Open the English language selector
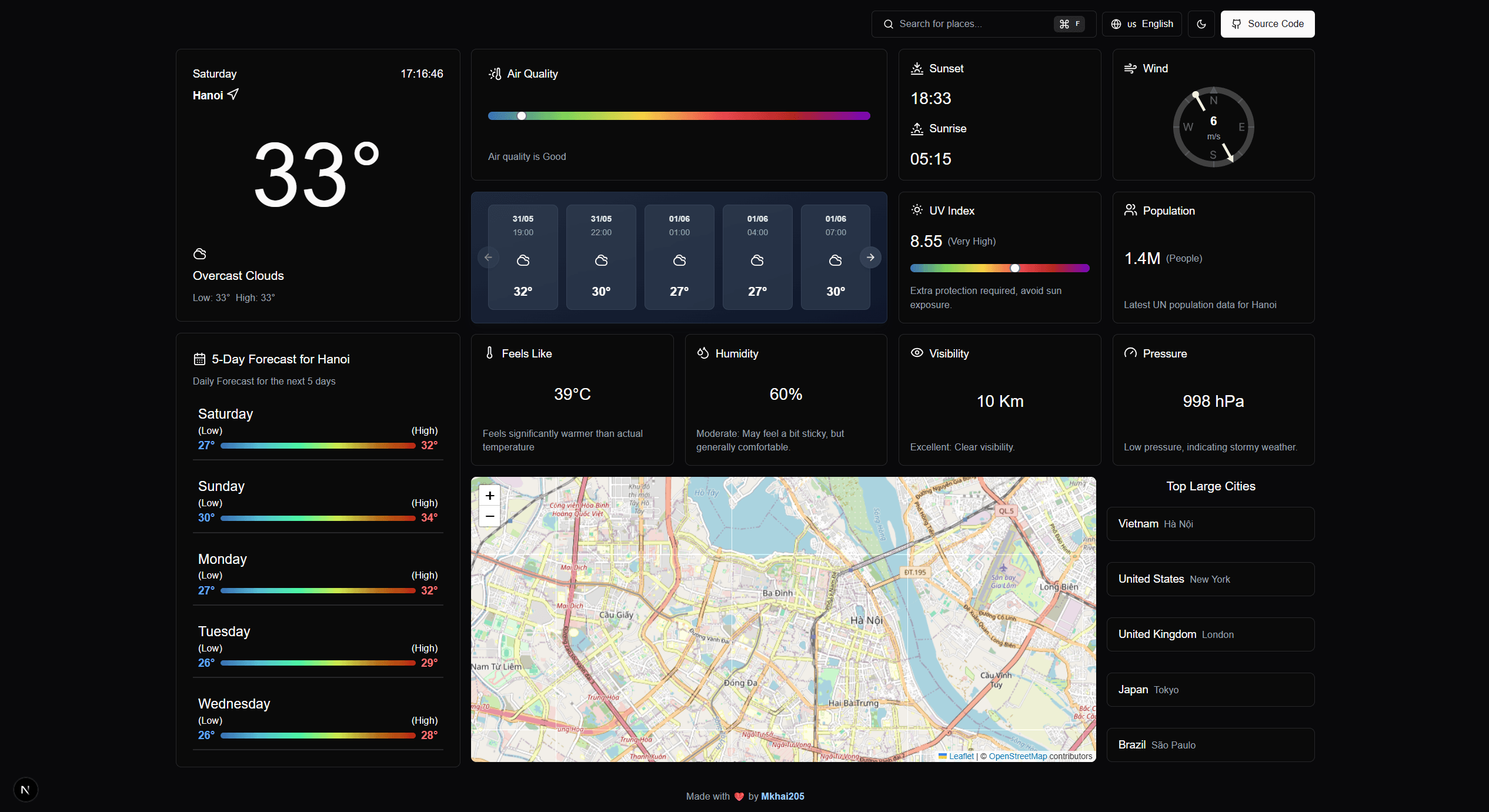1489x812 pixels. pyautogui.click(x=1141, y=24)
